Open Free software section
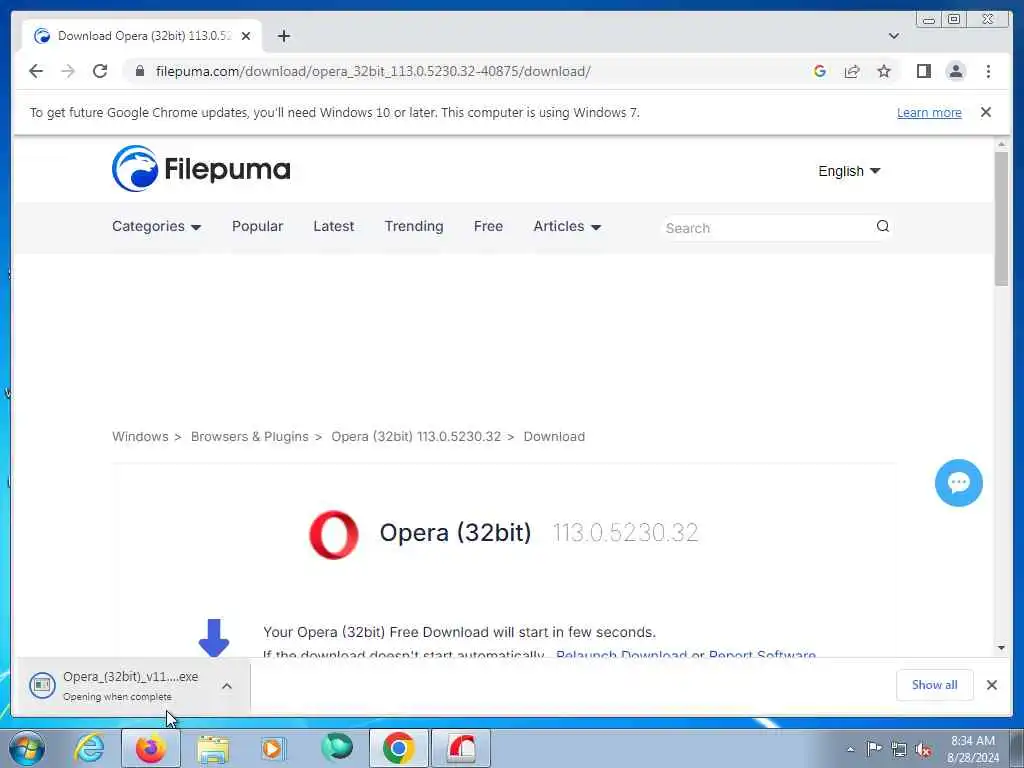 (x=488, y=227)
